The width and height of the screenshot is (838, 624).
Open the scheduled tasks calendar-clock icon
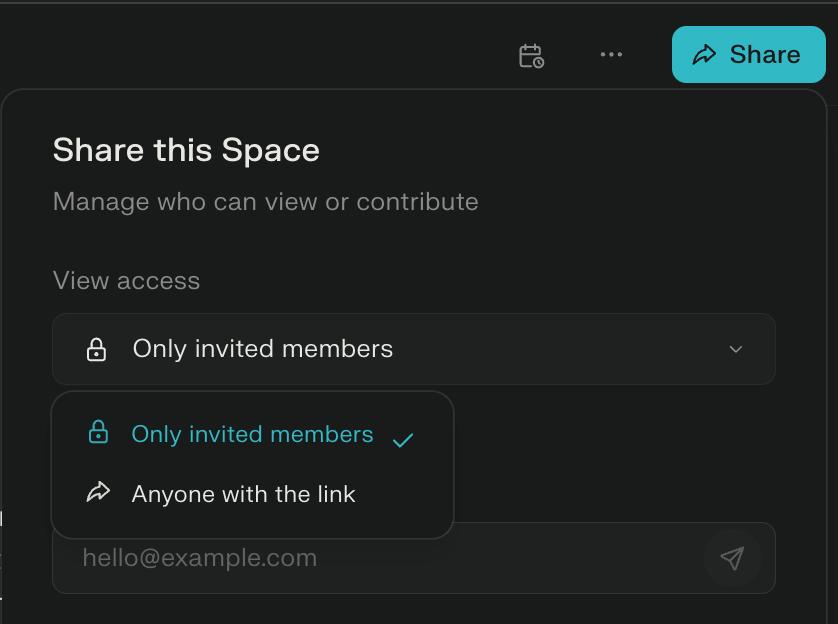tap(531, 55)
